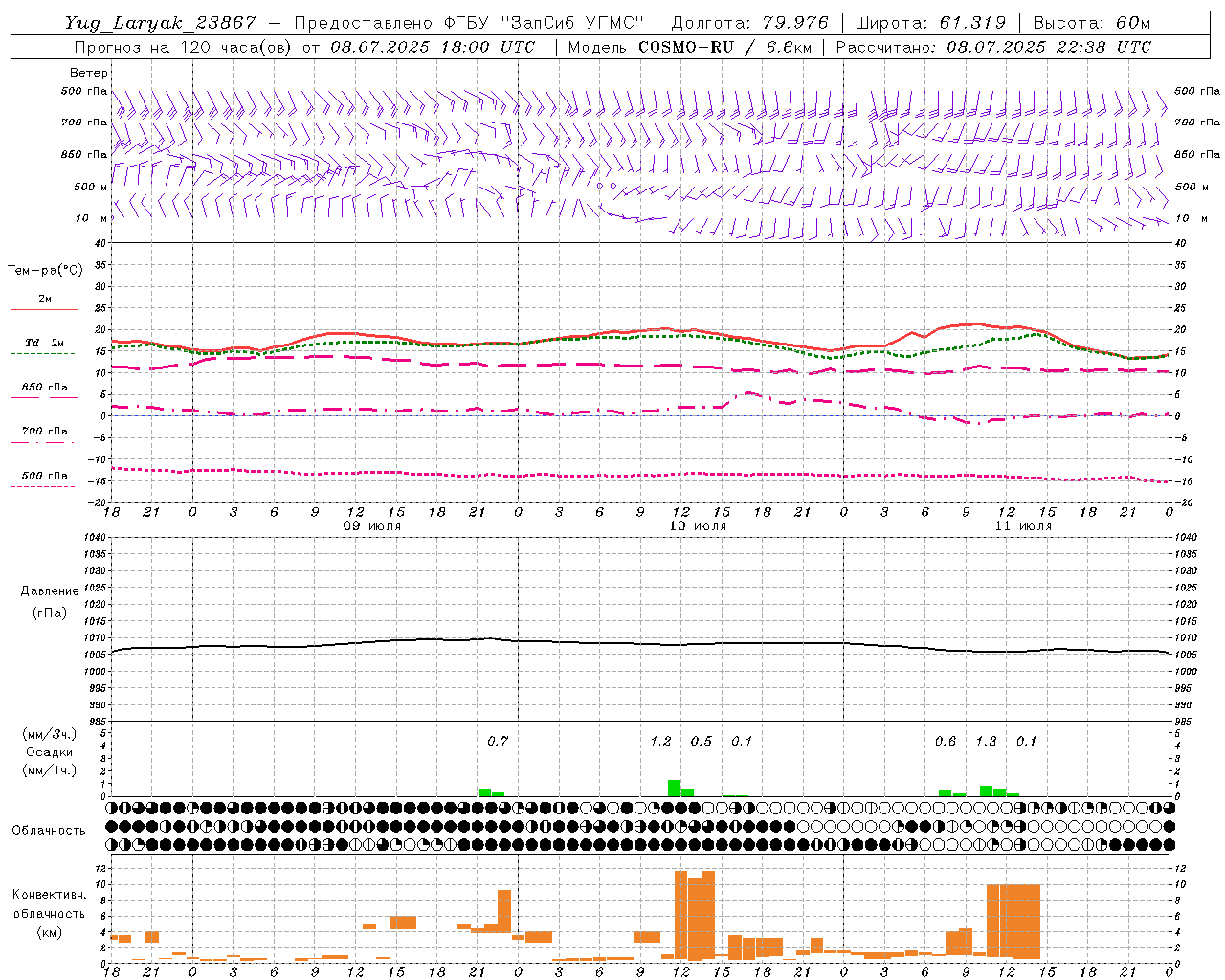Click the precipitation amount "0.7"

[x=498, y=741]
